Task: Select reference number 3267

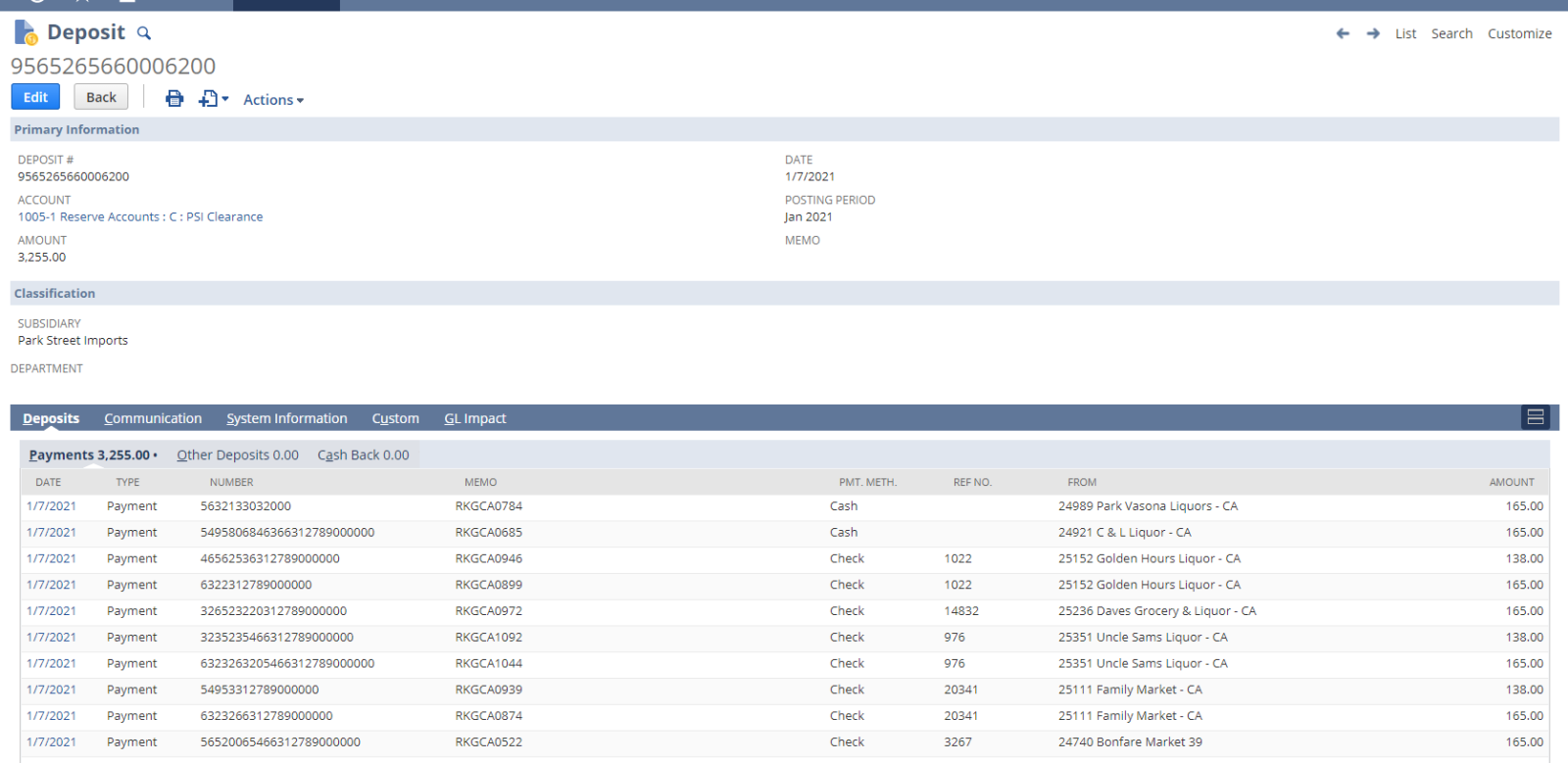Action: 957,742
